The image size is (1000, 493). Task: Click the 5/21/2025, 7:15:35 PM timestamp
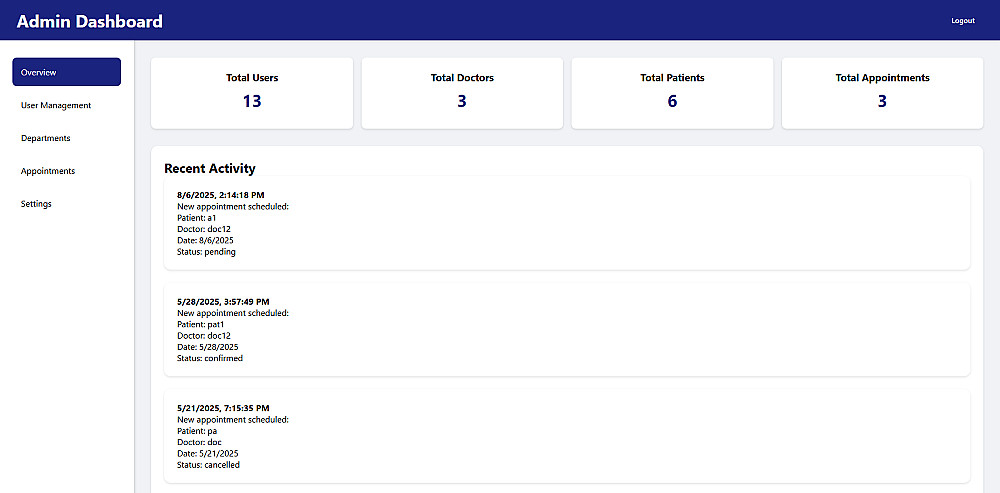pyautogui.click(x=223, y=408)
